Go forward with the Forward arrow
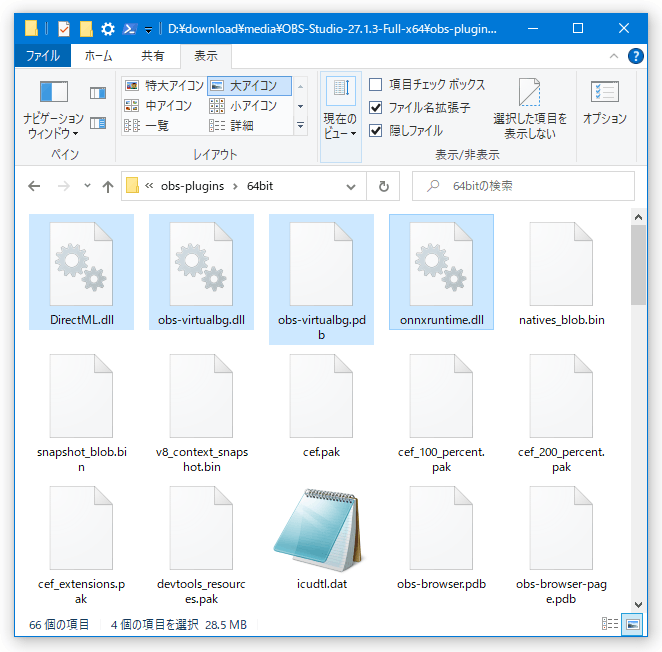662x652 pixels. coord(64,186)
